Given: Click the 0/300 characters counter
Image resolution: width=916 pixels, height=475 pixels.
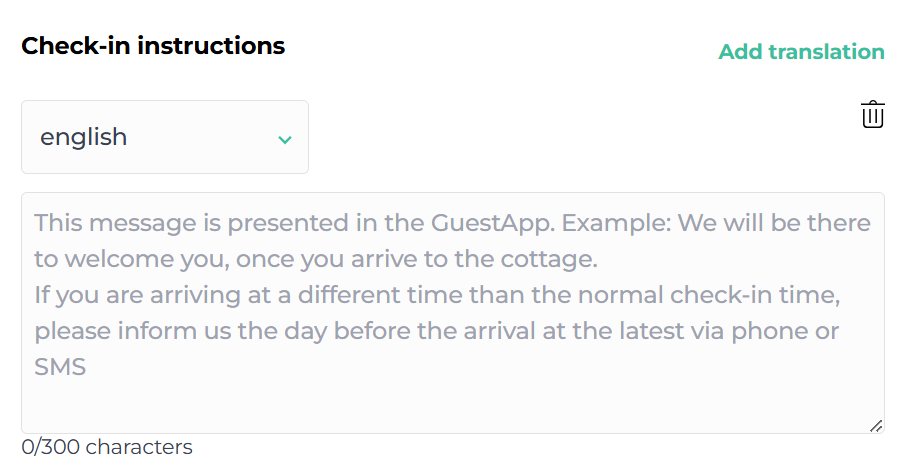Looking at the screenshot, I should coord(107,447).
